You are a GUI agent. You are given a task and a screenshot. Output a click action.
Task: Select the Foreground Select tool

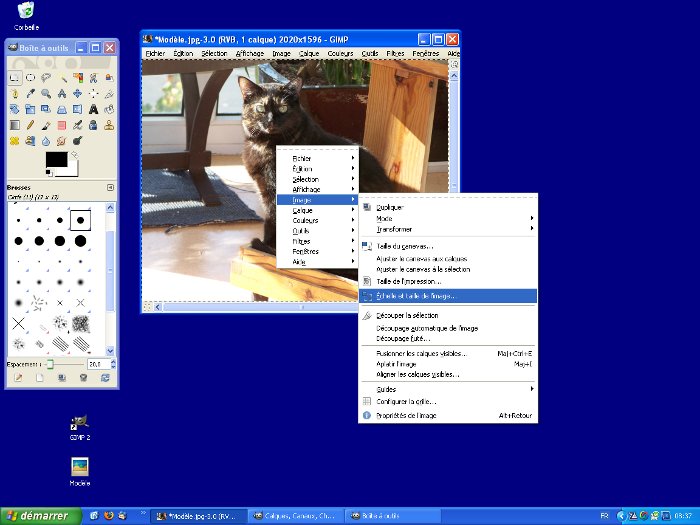[x=109, y=78]
